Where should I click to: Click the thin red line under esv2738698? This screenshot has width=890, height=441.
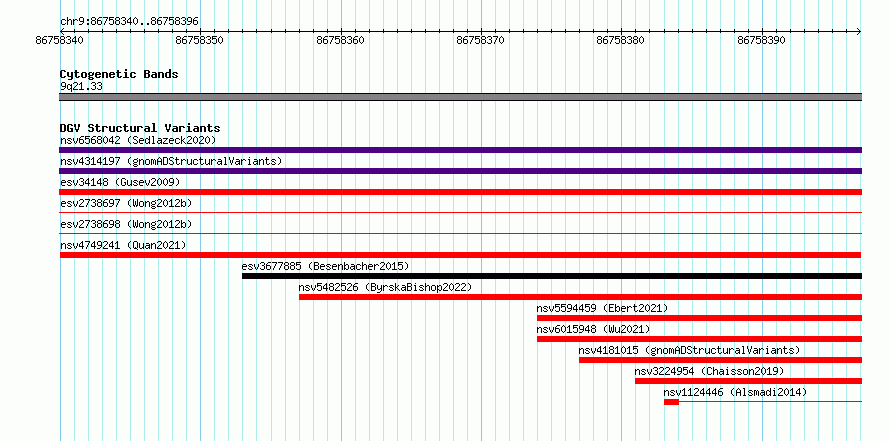[461, 234]
